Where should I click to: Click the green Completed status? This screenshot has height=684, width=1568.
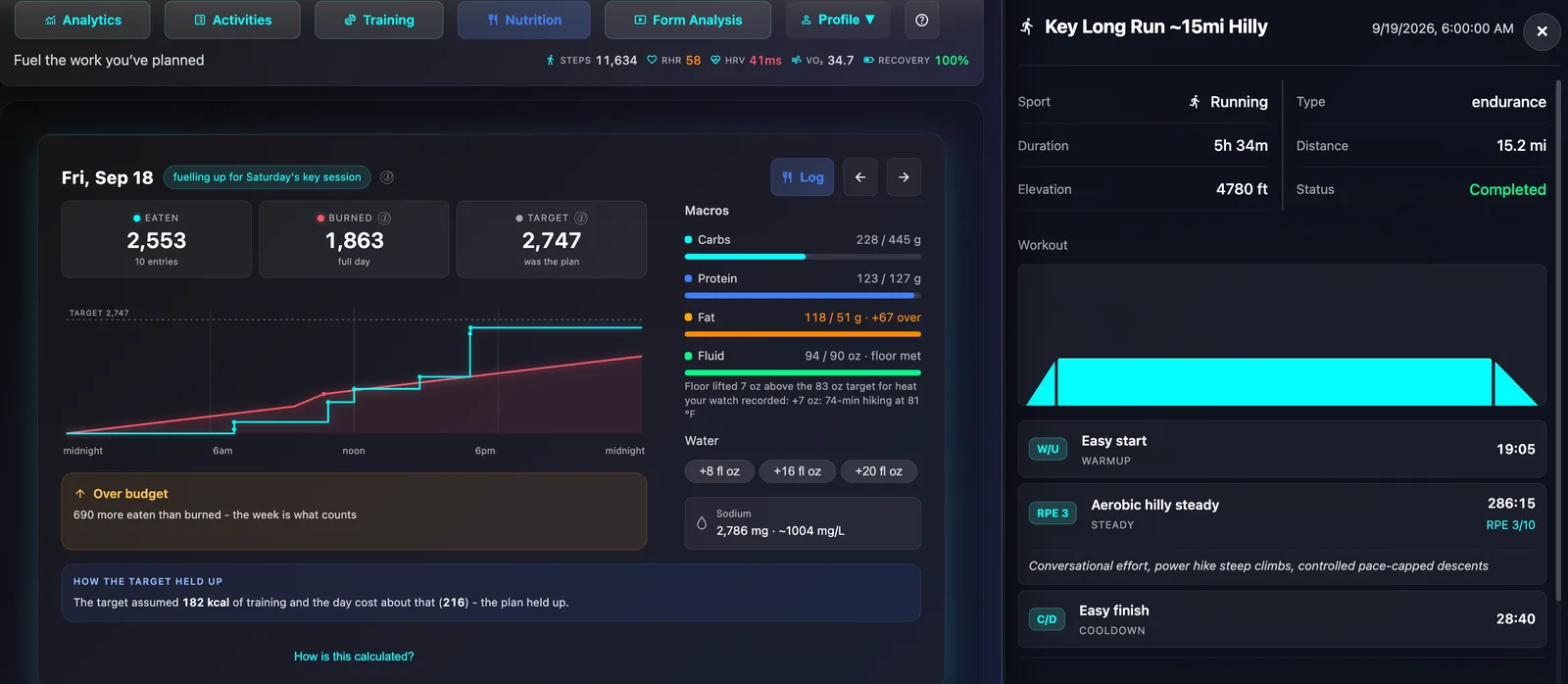coord(1507,189)
